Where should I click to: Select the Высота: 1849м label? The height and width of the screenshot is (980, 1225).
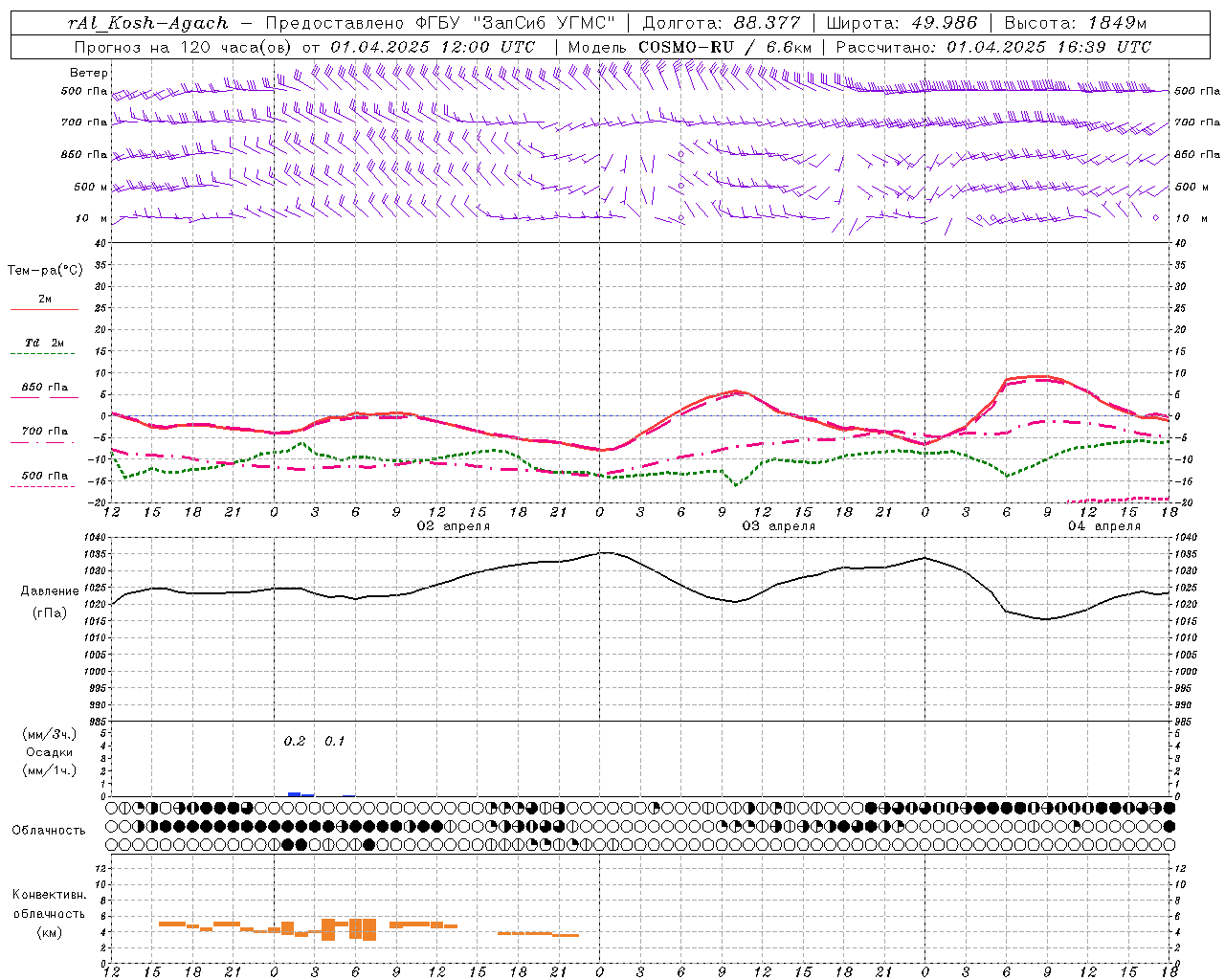[x=1076, y=23]
